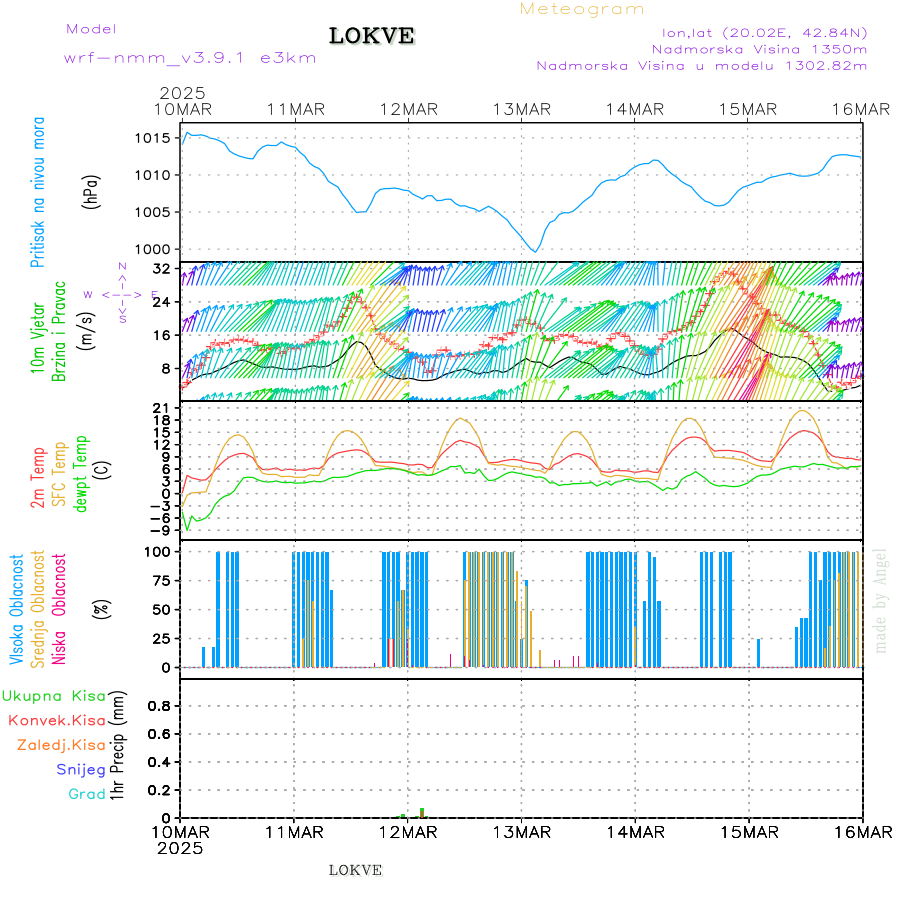Click the made by Angel watermark
The width and height of the screenshot is (900, 900).
[x=881, y=600]
